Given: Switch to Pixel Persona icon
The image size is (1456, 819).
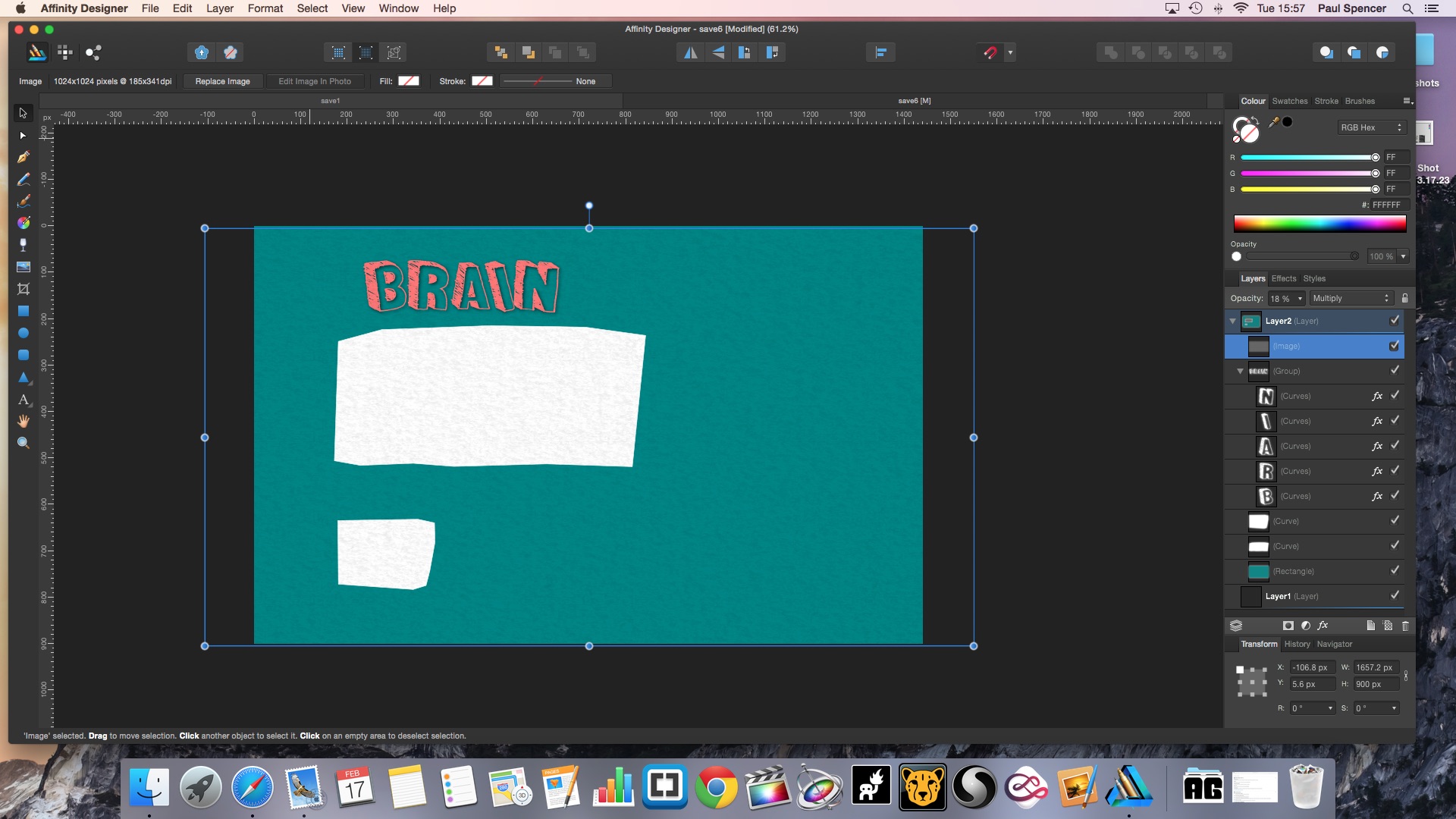Looking at the screenshot, I should (x=64, y=52).
